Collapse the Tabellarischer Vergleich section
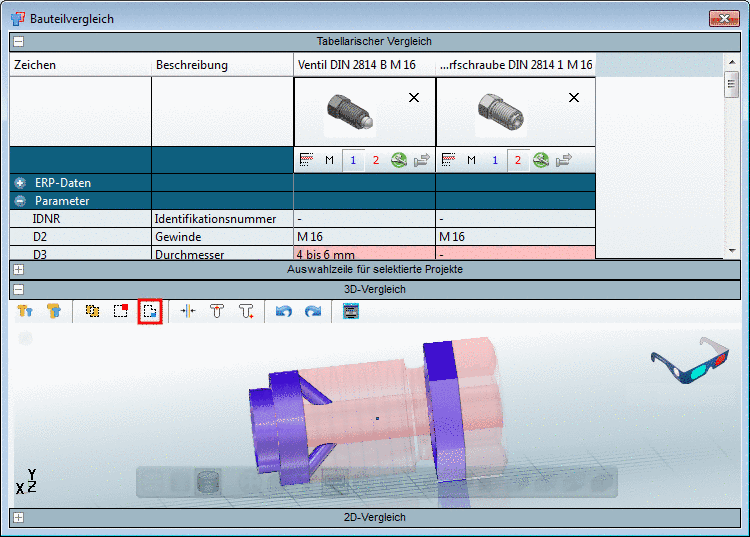 [x=19, y=42]
